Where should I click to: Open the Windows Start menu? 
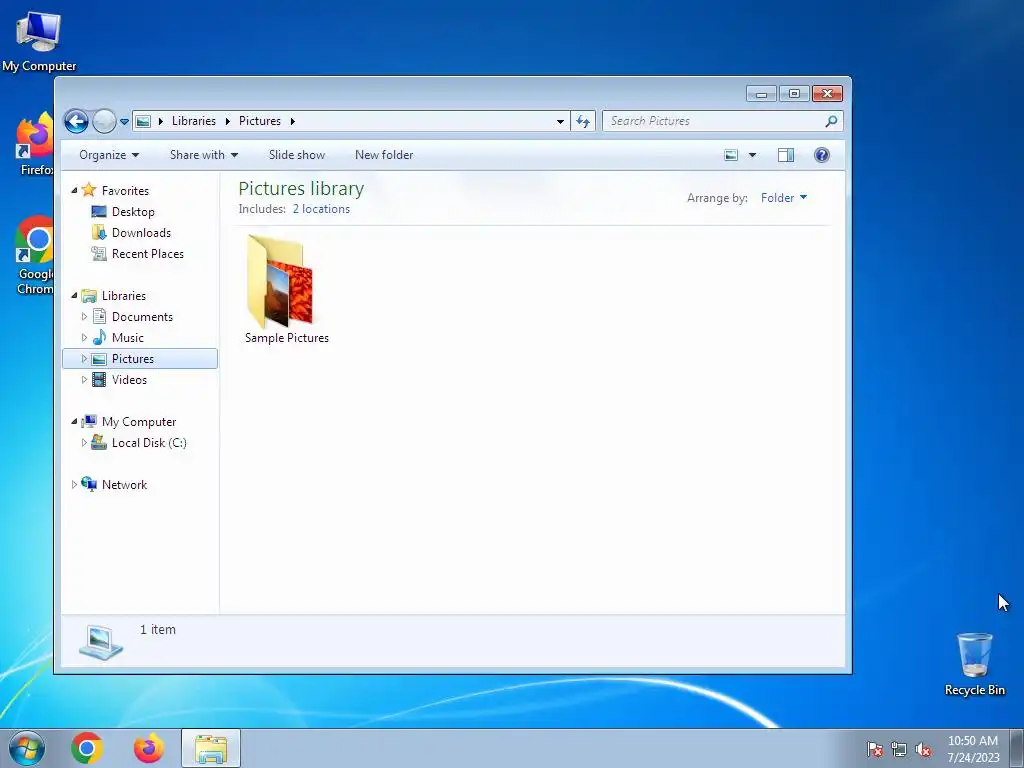tap(27, 748)
